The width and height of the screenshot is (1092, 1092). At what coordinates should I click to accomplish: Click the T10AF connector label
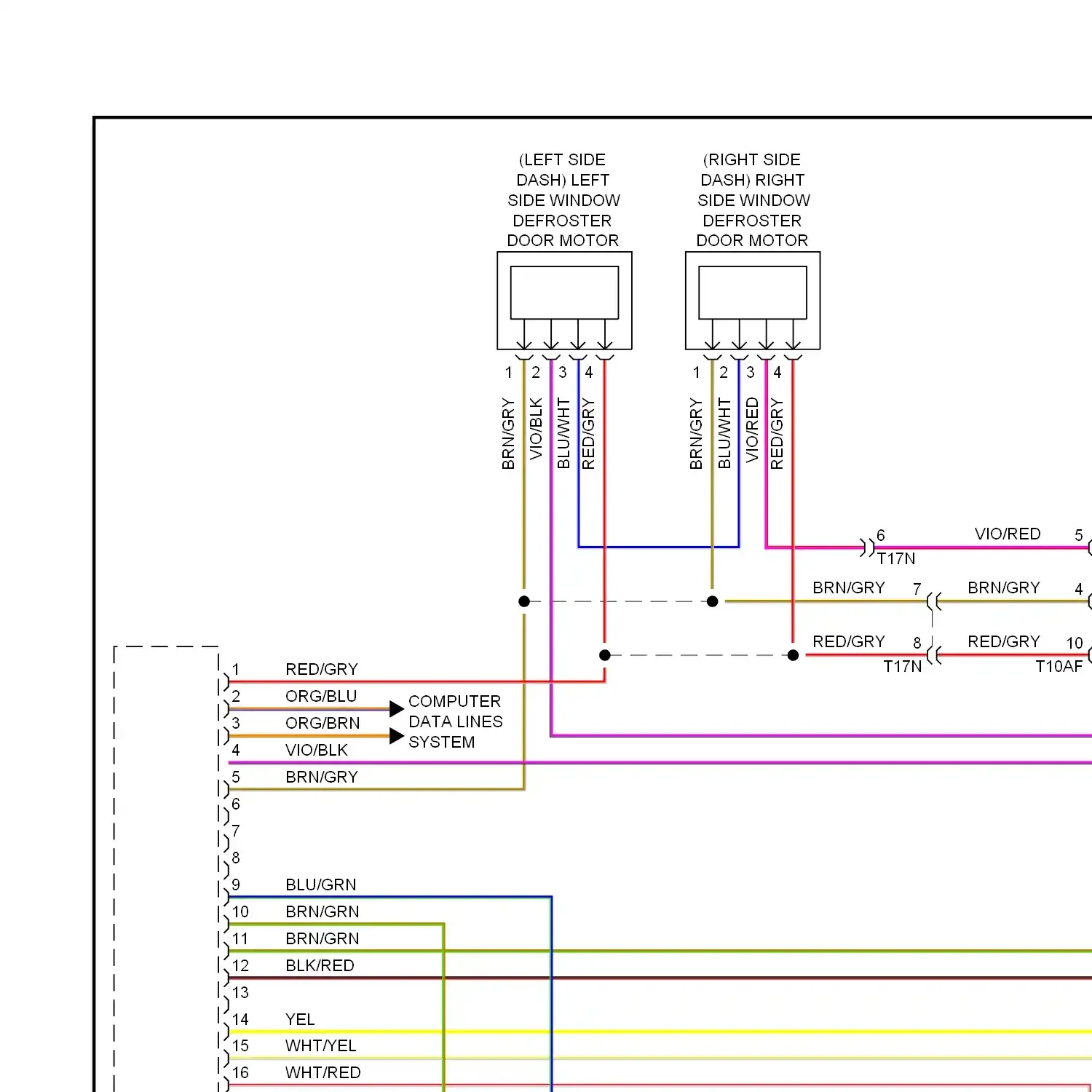tap(1059, 666)
